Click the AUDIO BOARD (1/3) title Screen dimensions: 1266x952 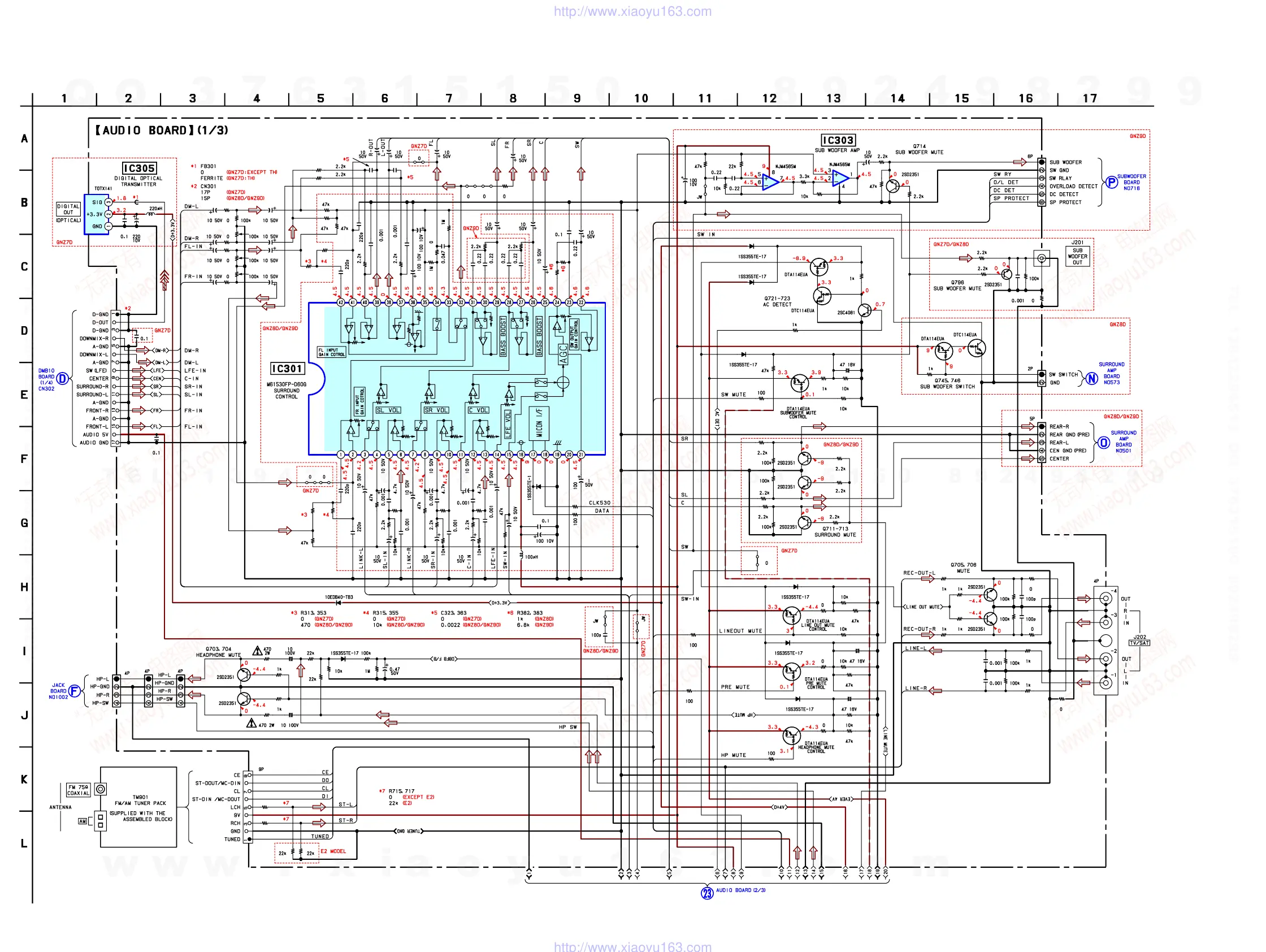[x=162, y=131]
